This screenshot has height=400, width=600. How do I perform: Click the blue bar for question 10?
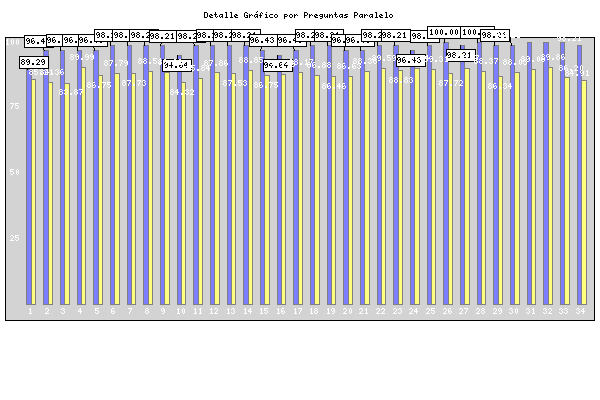(179, 180)
